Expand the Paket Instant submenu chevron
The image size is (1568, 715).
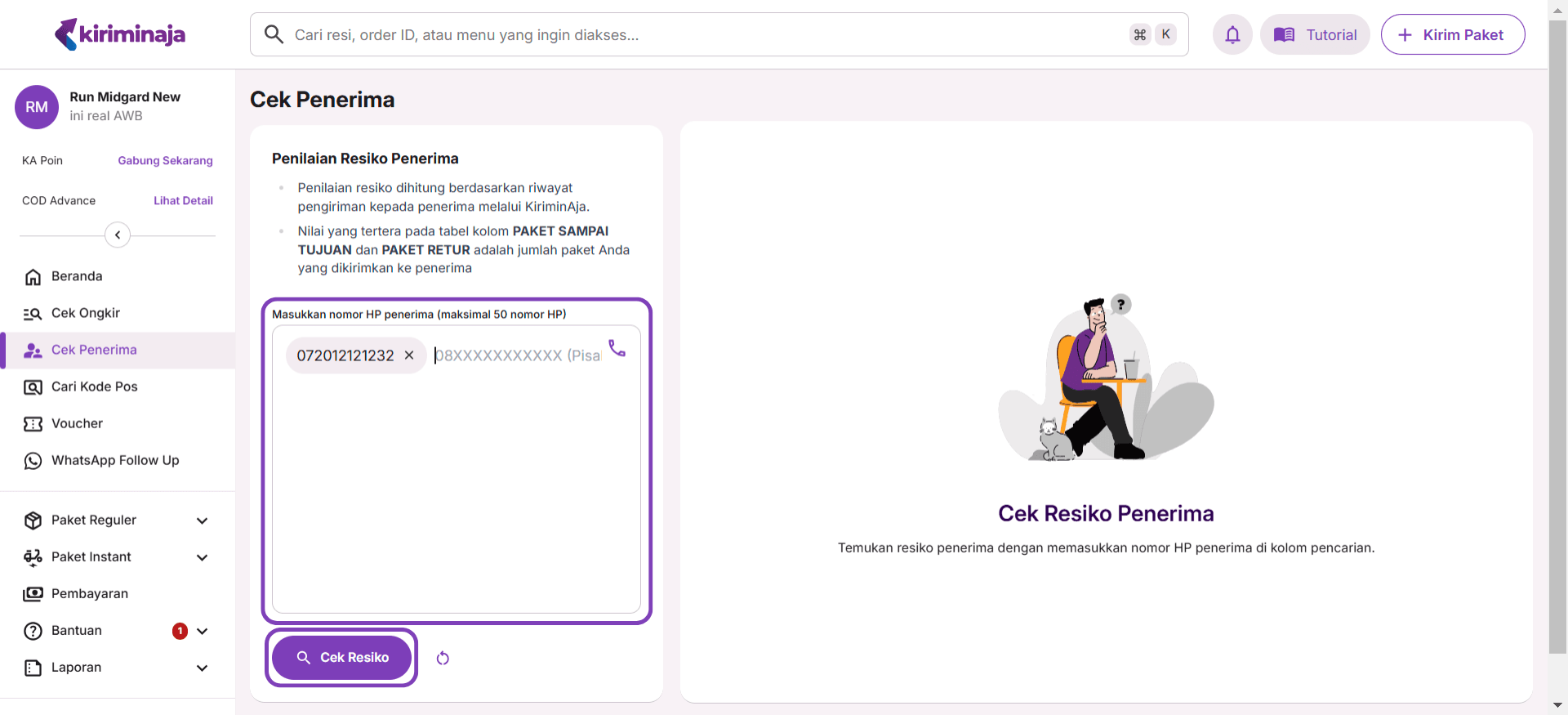pos(203,557)
